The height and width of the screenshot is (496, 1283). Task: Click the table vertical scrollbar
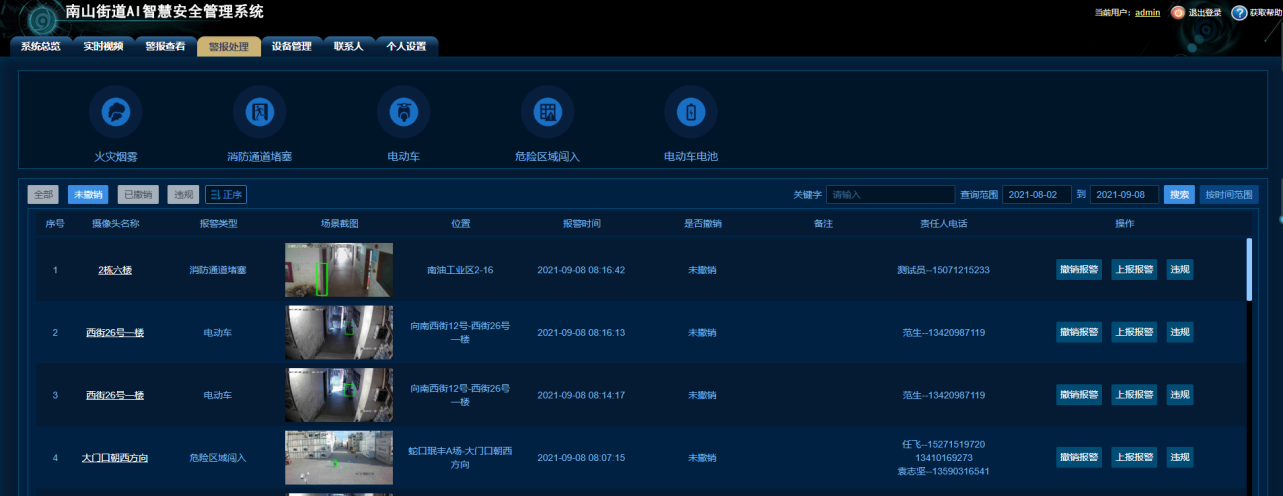1249,270
